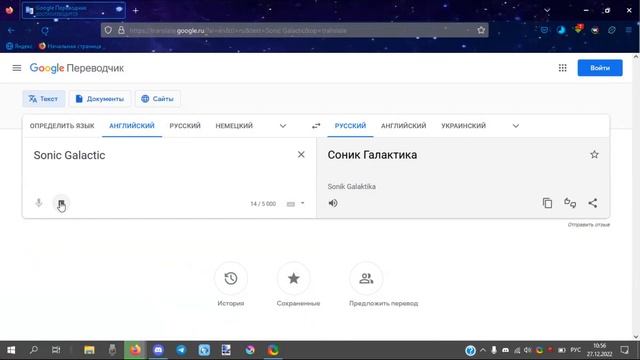Go back in the browser
Image resolution: width=640 pixels, height=360 pixels.
(11, 31)
